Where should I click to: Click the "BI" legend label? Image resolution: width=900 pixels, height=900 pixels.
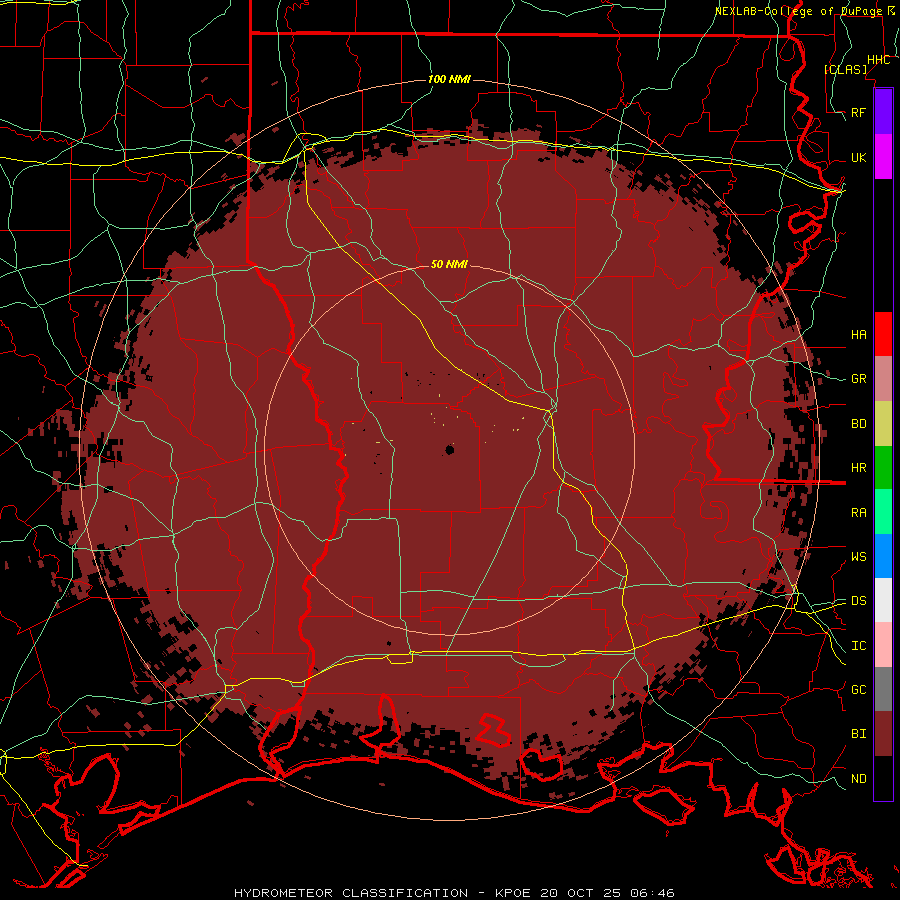[858, 734]
